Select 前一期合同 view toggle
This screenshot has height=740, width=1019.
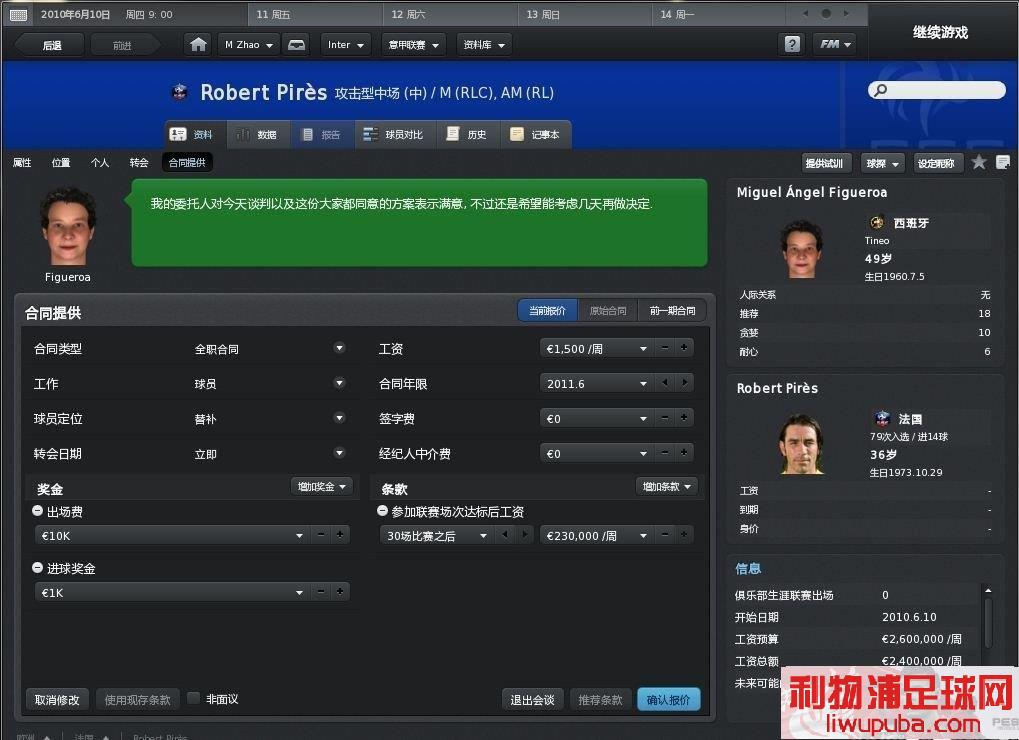672,311
